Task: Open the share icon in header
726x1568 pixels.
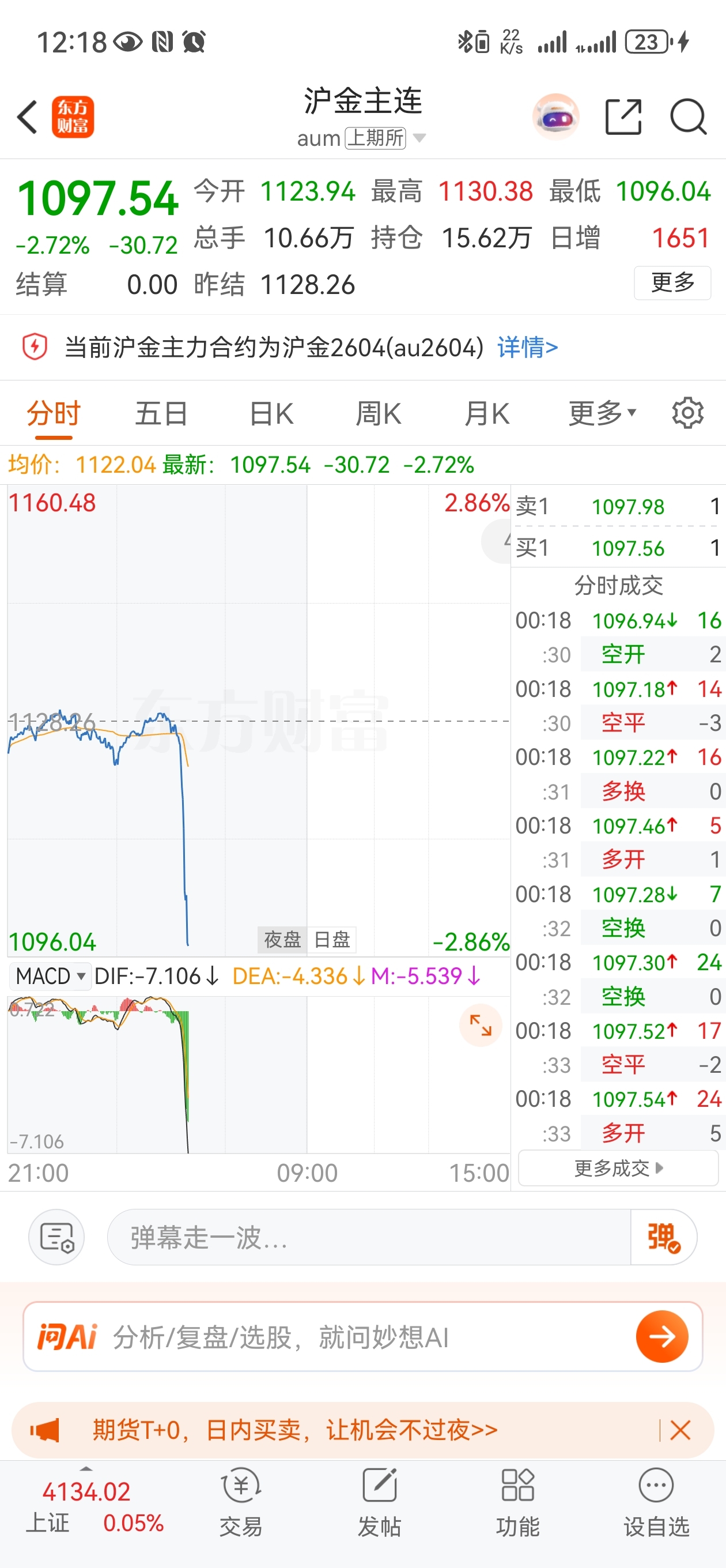Action: pyautogui.click(x=624, y=117)
